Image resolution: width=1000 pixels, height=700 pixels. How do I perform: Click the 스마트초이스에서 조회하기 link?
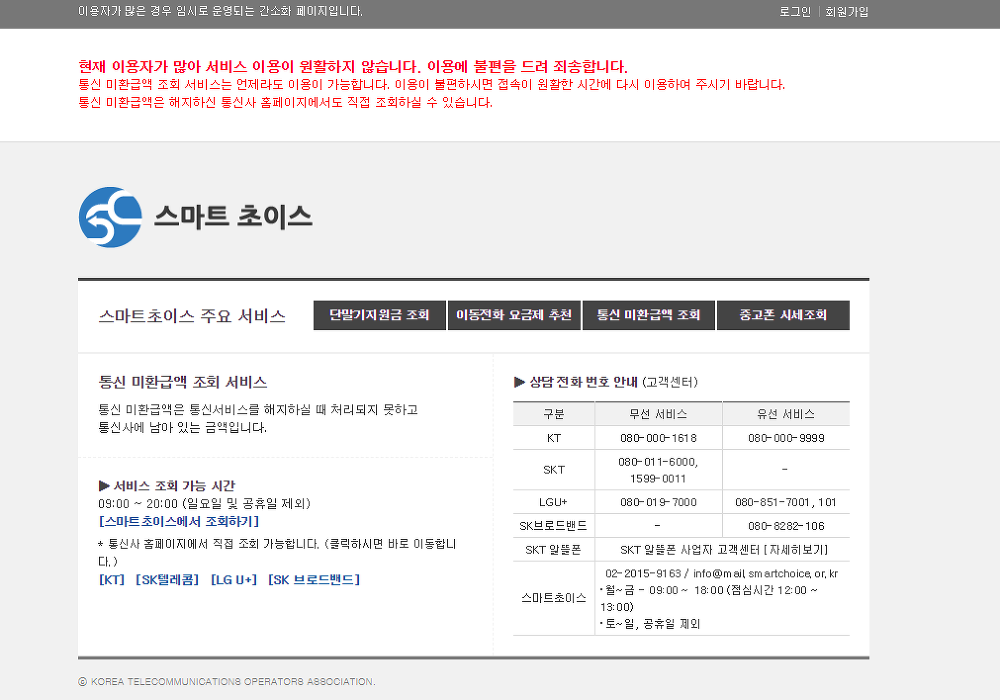[x=179, y=521]
